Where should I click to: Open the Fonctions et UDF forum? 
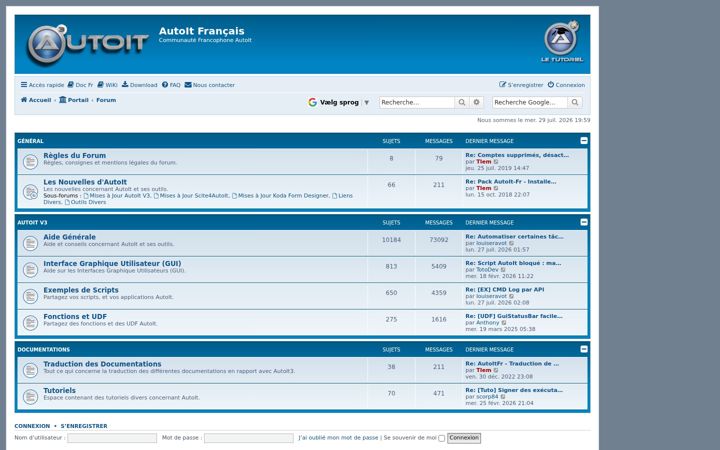[x=75, y=317]
